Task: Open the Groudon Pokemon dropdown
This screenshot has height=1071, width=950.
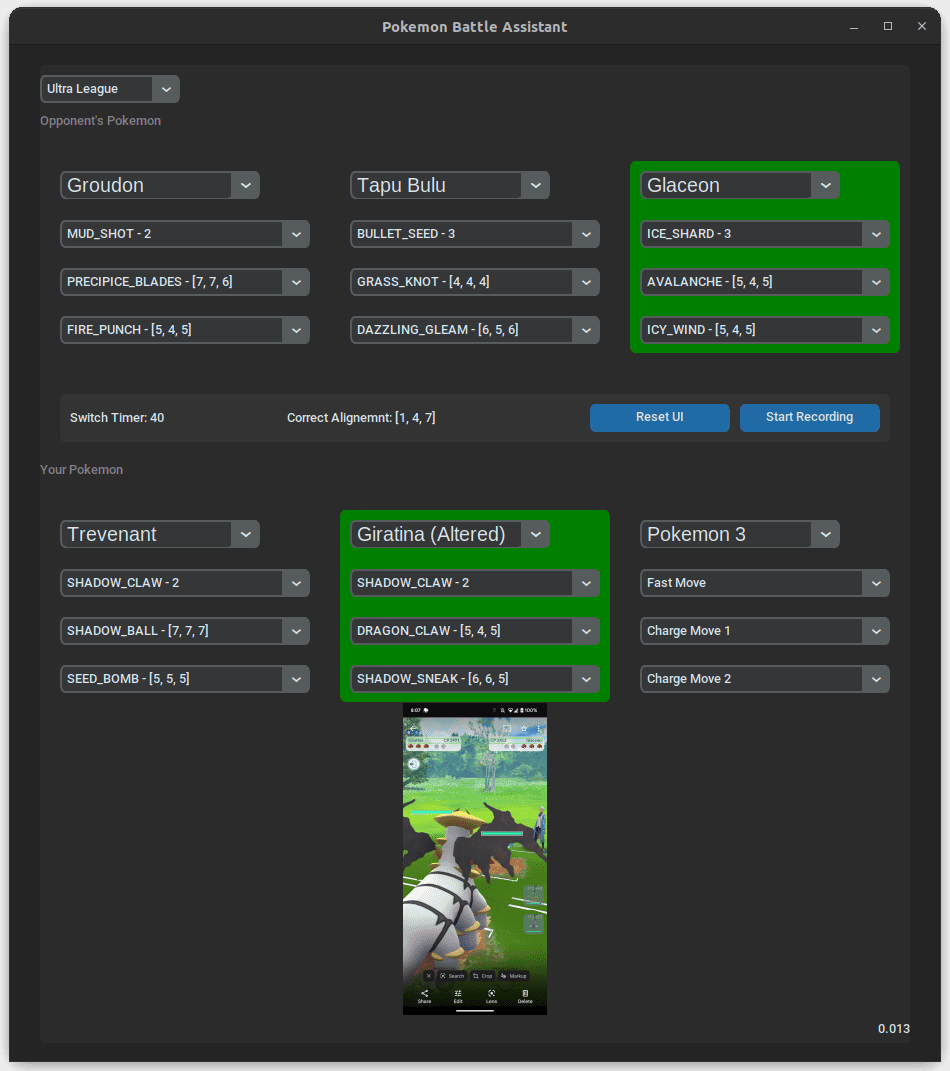Action: coord(160,185)
